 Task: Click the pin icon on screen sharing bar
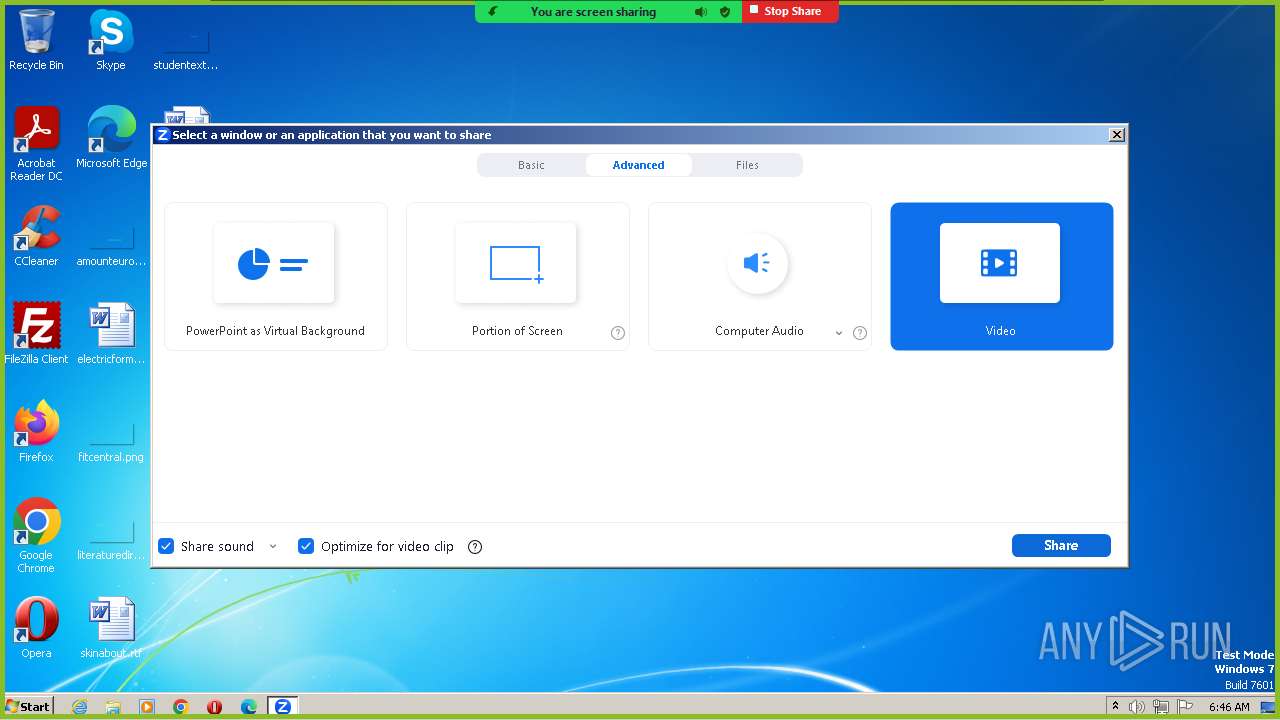pos(492,12)
